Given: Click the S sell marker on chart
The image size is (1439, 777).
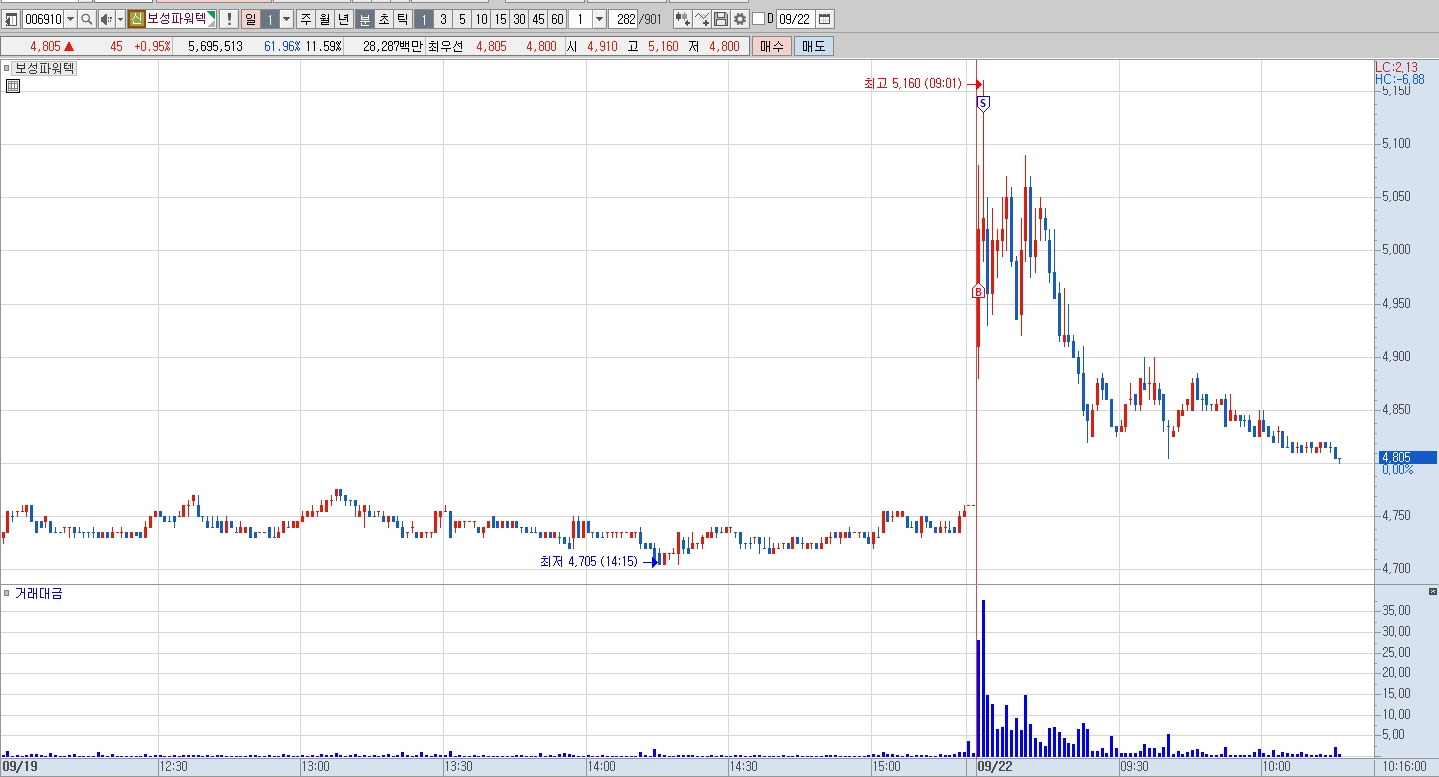Looking at the screenshot, I should tap(983, 103).
